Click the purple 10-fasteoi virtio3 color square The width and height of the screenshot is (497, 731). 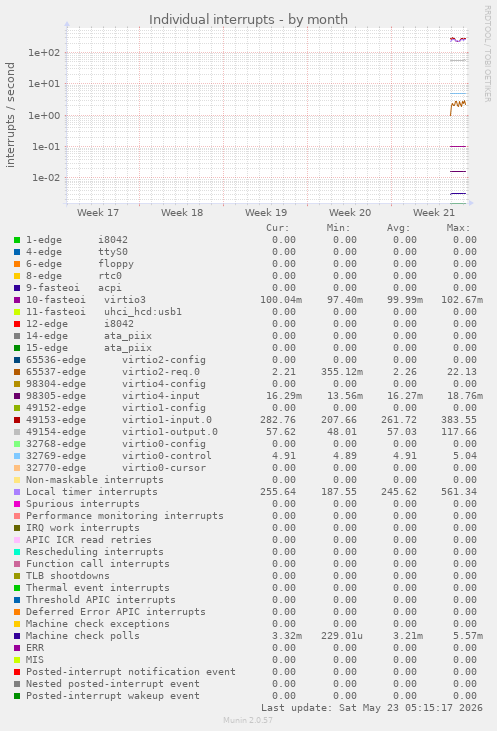pos(17,300)
